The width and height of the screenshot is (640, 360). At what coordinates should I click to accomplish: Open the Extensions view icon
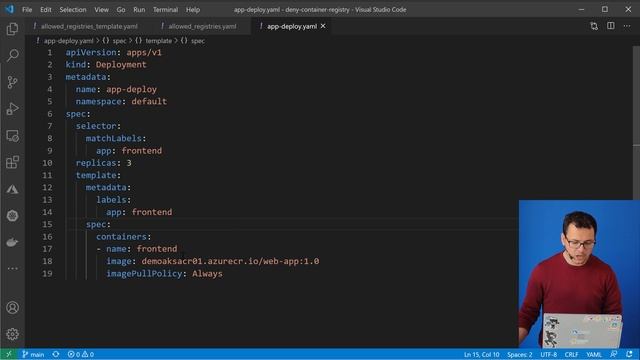tap(12, 162)
